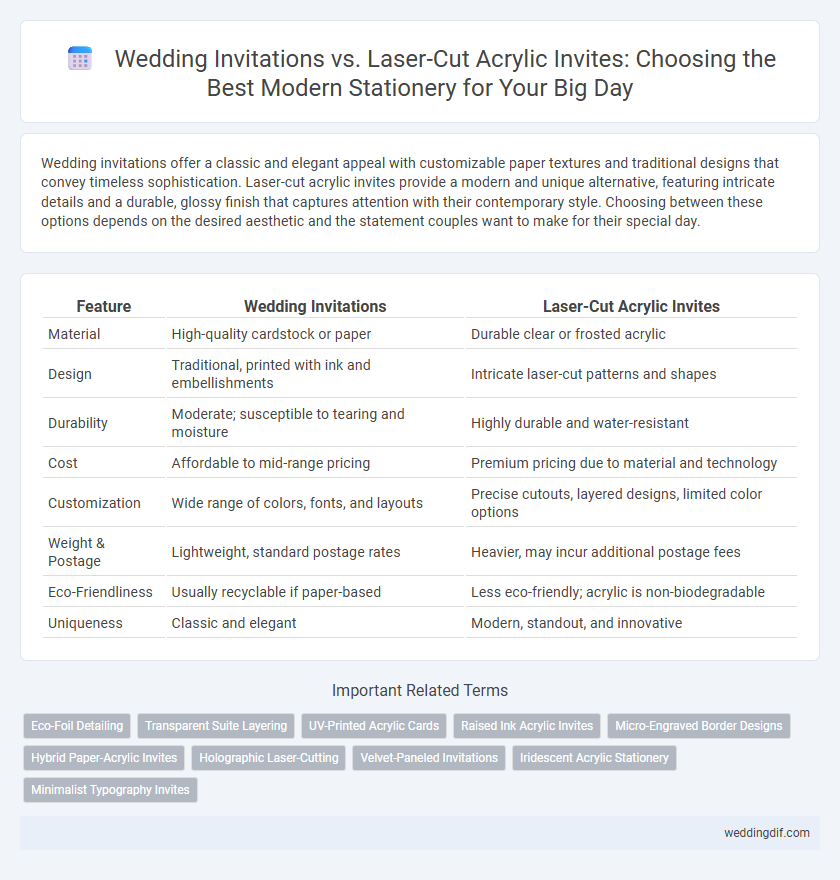The image size is (840, 880).
Task: Click the Holographic Laser-Cutting tag
Action: click(269, 758)
